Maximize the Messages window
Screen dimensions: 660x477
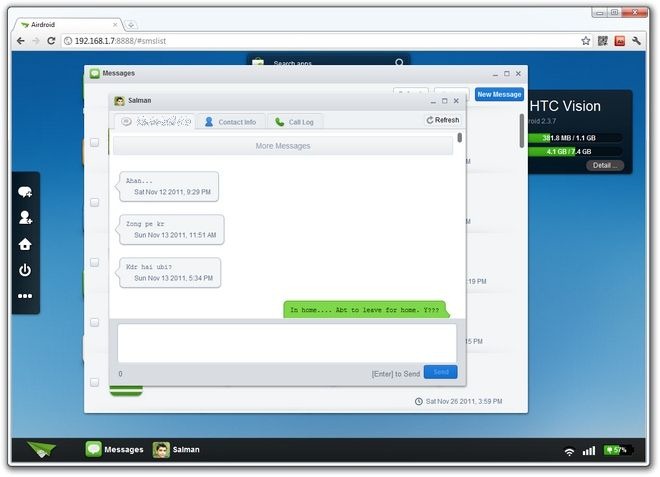pyautogui.click(x=507, y=74)
